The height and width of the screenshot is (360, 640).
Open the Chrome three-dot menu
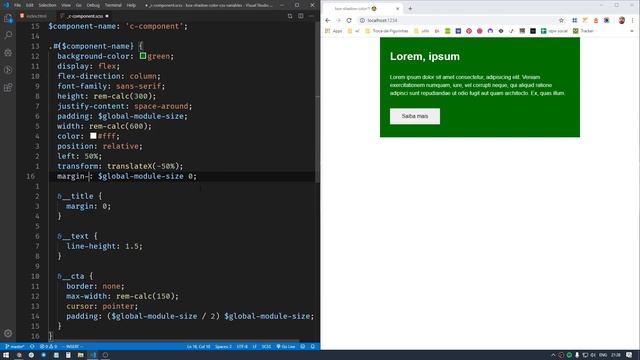tap(633, 20)
